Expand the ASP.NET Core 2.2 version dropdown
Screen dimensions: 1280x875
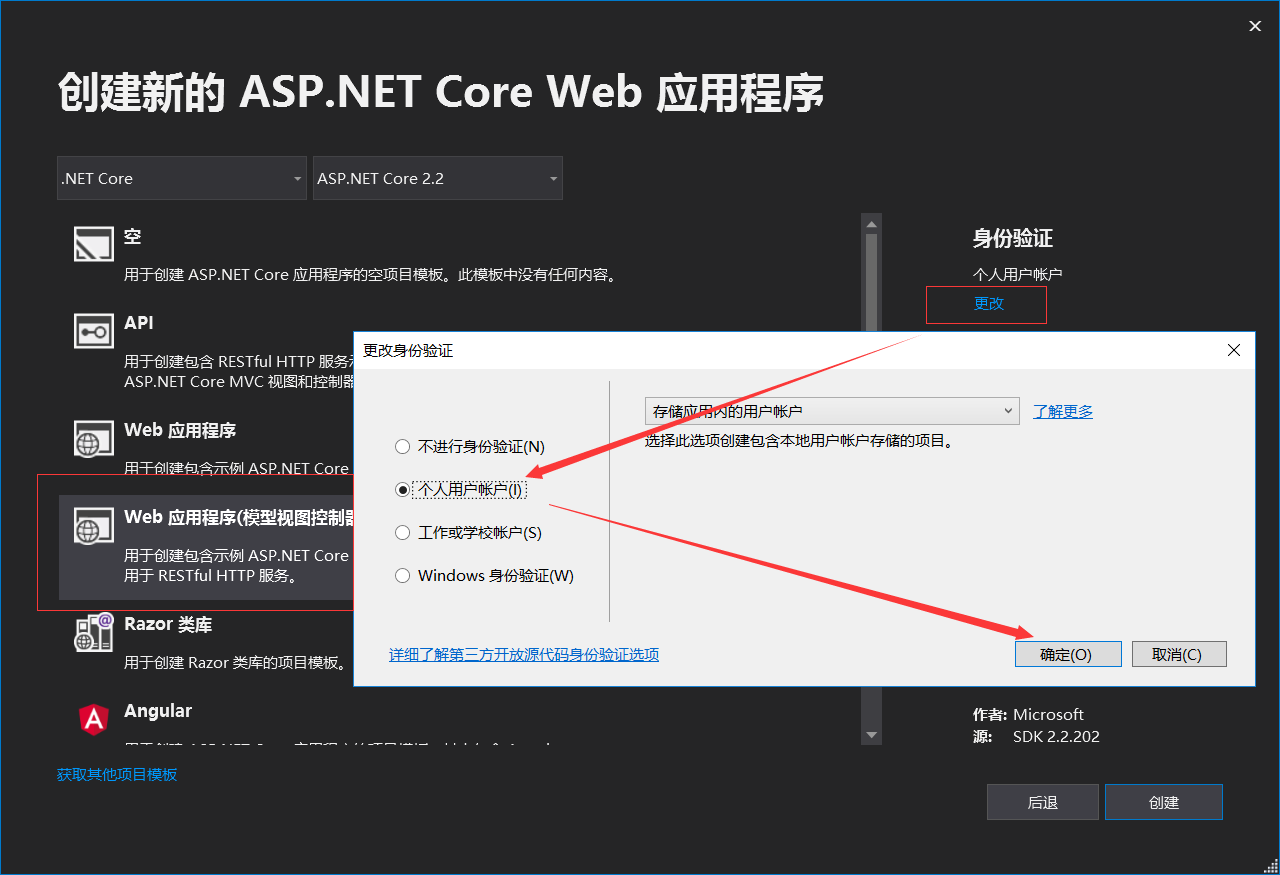coord(437,178)
